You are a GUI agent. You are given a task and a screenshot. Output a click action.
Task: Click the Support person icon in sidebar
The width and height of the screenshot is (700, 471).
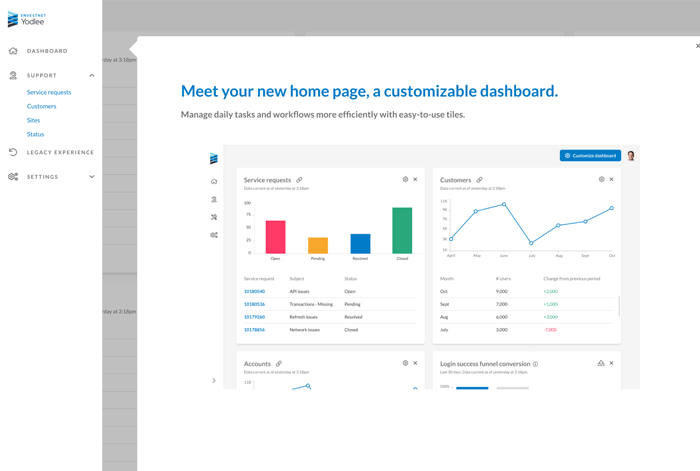[x=13, y=76]
